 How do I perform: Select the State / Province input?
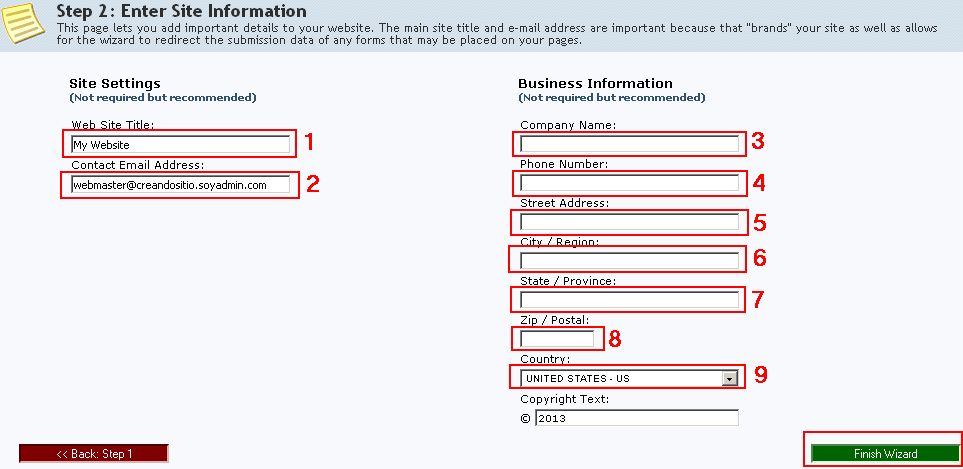[x=630, y=300]
